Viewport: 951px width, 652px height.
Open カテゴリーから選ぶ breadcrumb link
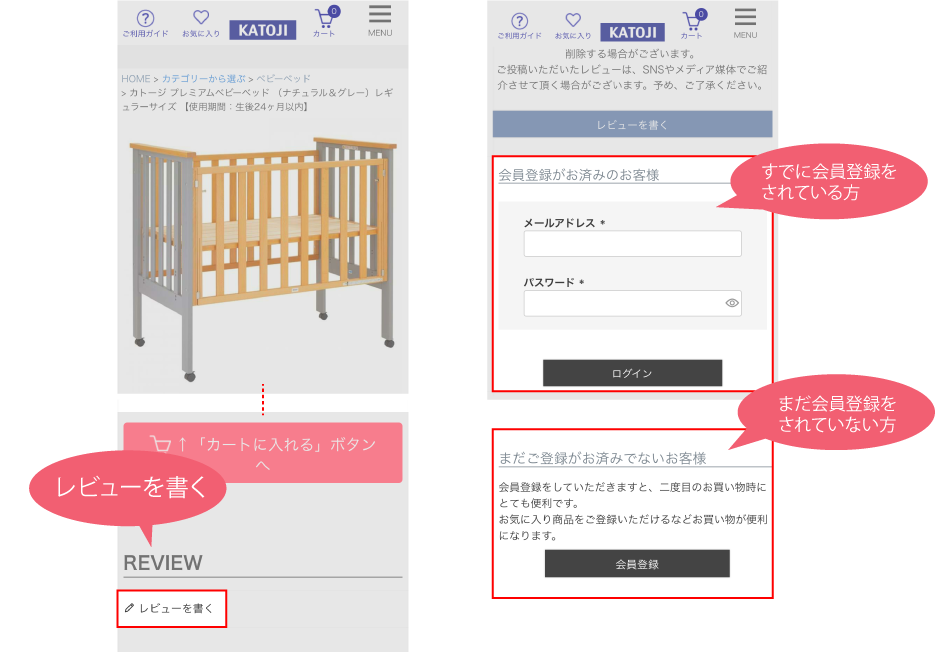(x=203, y=79)
